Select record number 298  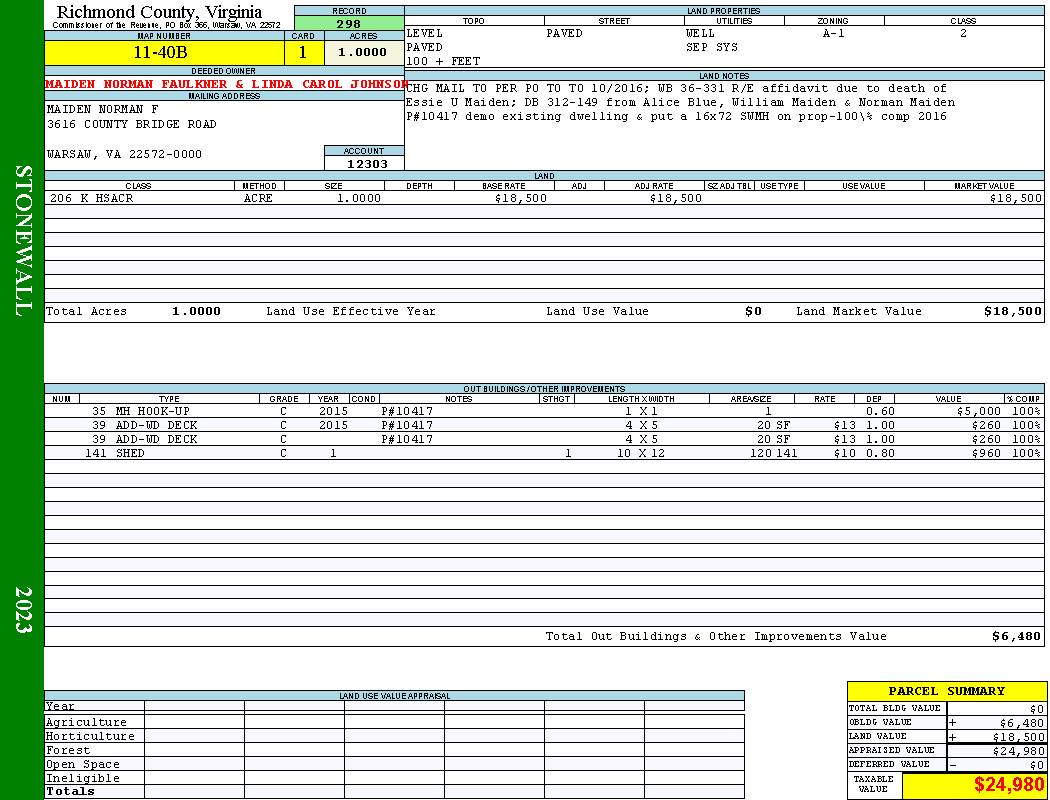click(x=349, y=24)
